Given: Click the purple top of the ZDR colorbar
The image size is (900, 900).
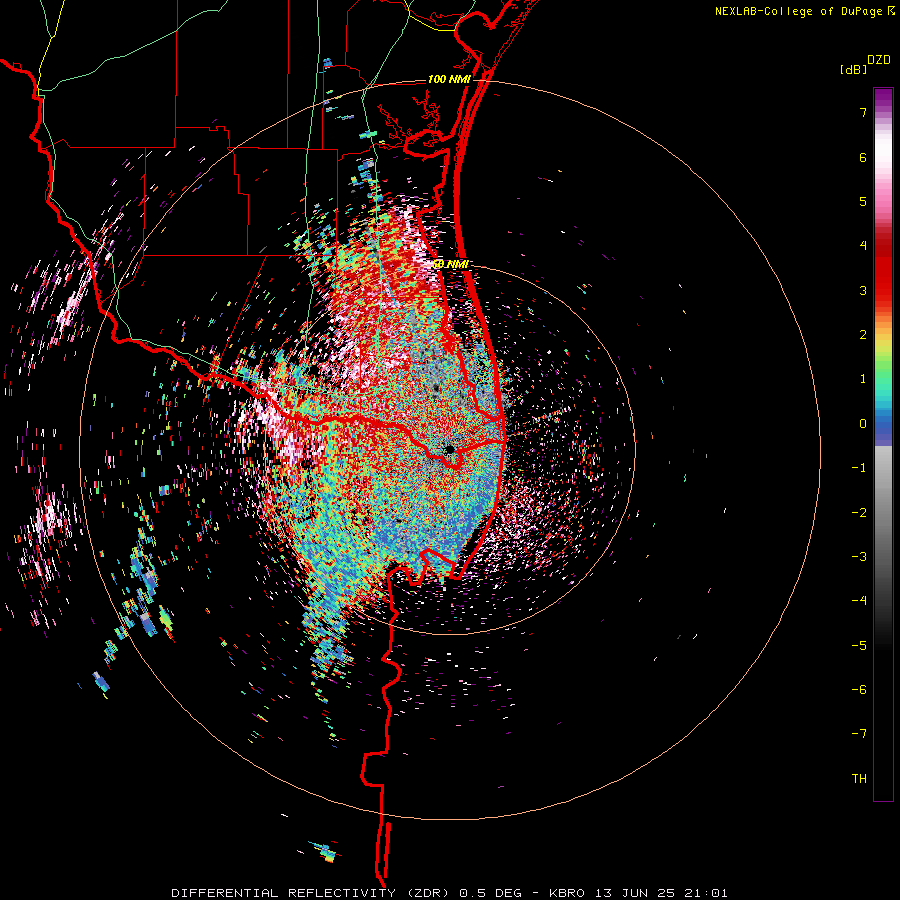Looking at the screenshot, I should pyautogui.click(x=883, y=98).
